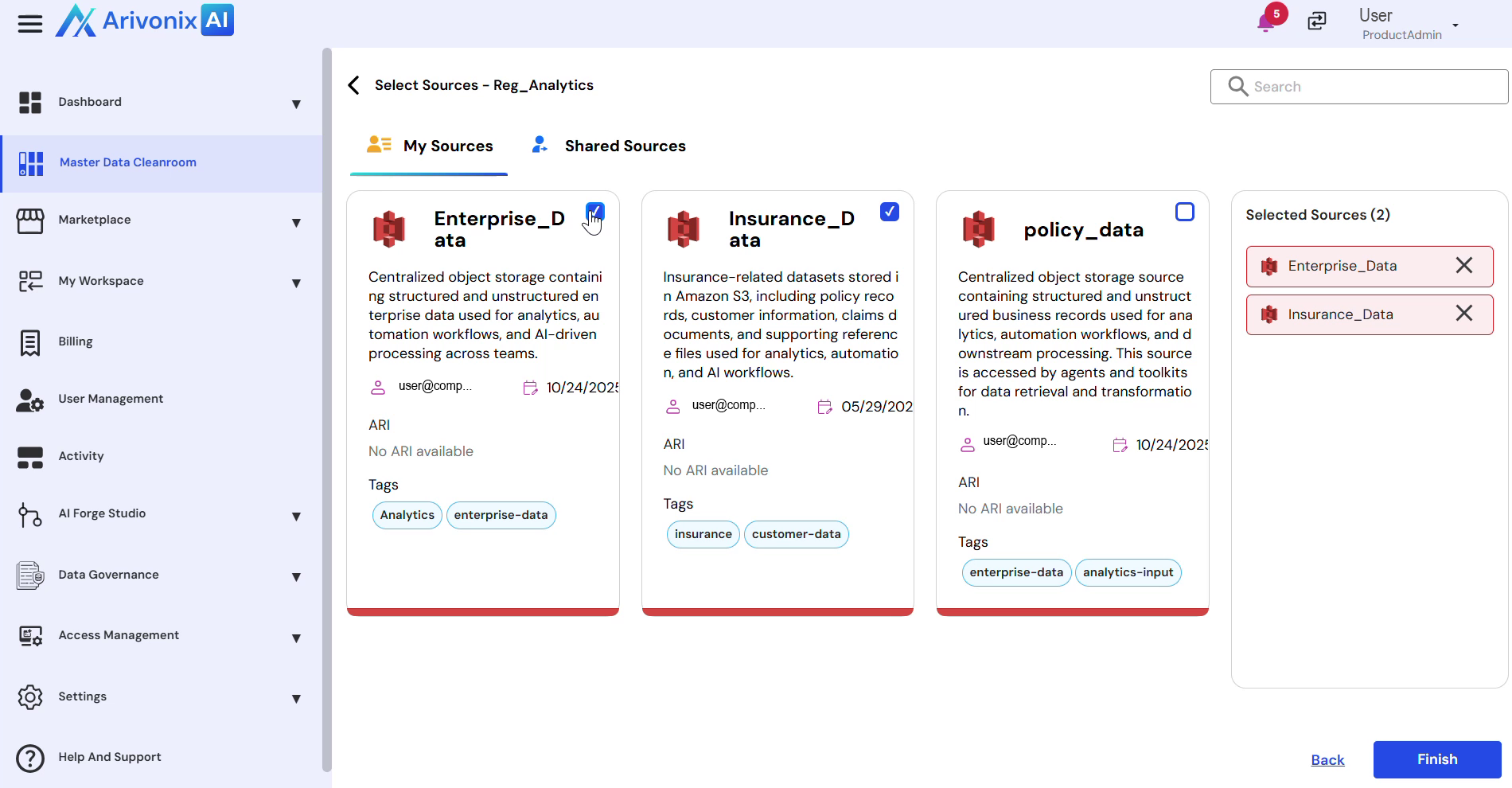Expand the Dashboard sidebar menu
Viewport: 1512px width, 788px height.
click(296, 103)
